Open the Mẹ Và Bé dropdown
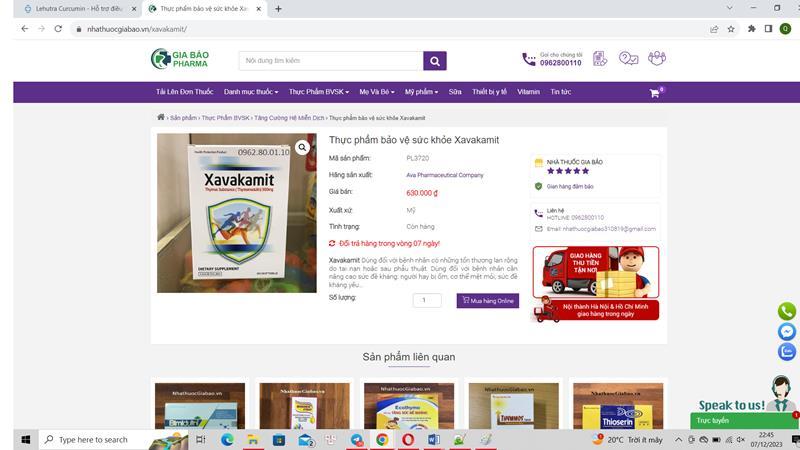 (378, 92)
